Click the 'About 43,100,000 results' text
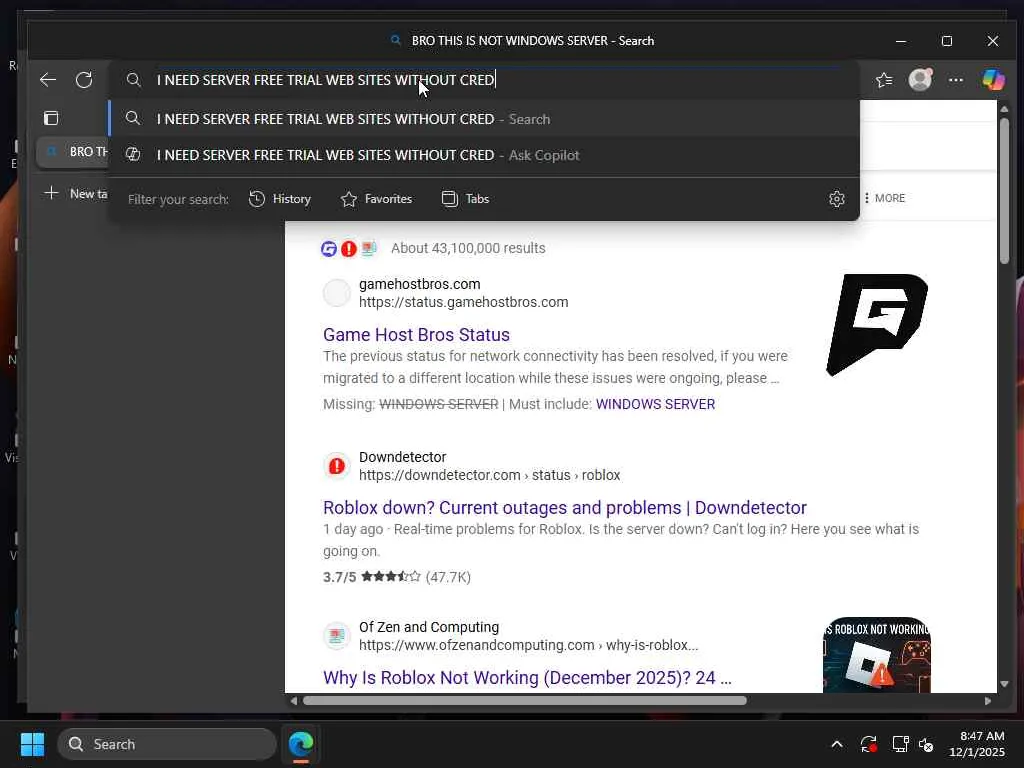The image size is (1024, 768). 468,248
